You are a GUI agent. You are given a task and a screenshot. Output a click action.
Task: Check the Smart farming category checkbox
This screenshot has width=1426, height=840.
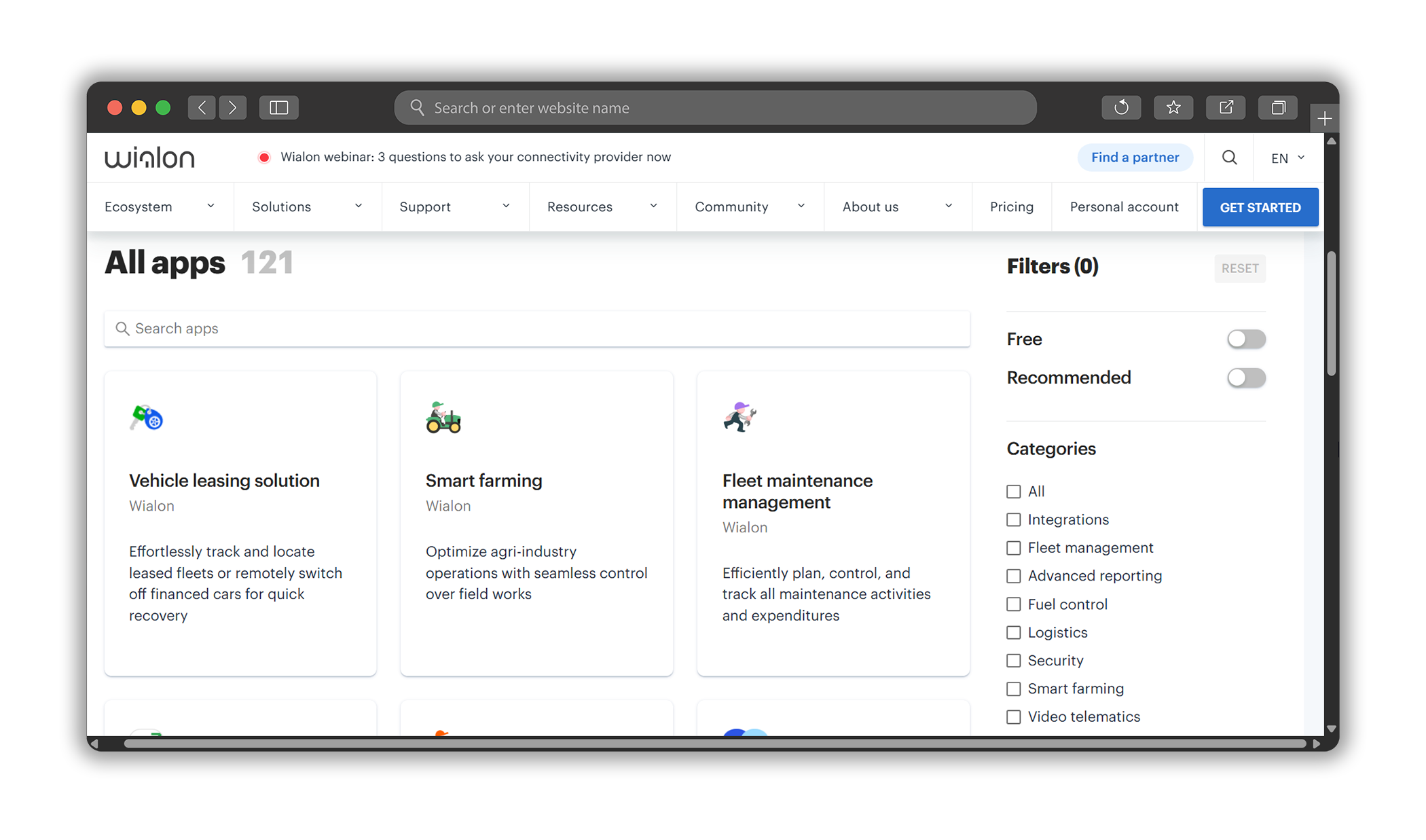pos(1013,689)
